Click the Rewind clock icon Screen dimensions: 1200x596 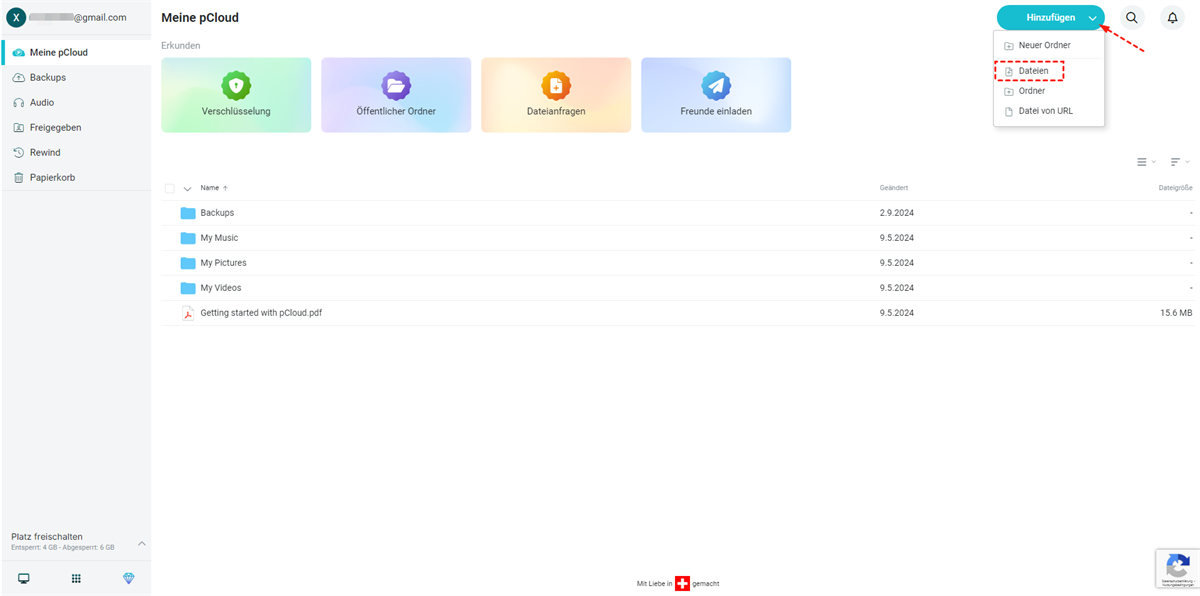[19, 152]
